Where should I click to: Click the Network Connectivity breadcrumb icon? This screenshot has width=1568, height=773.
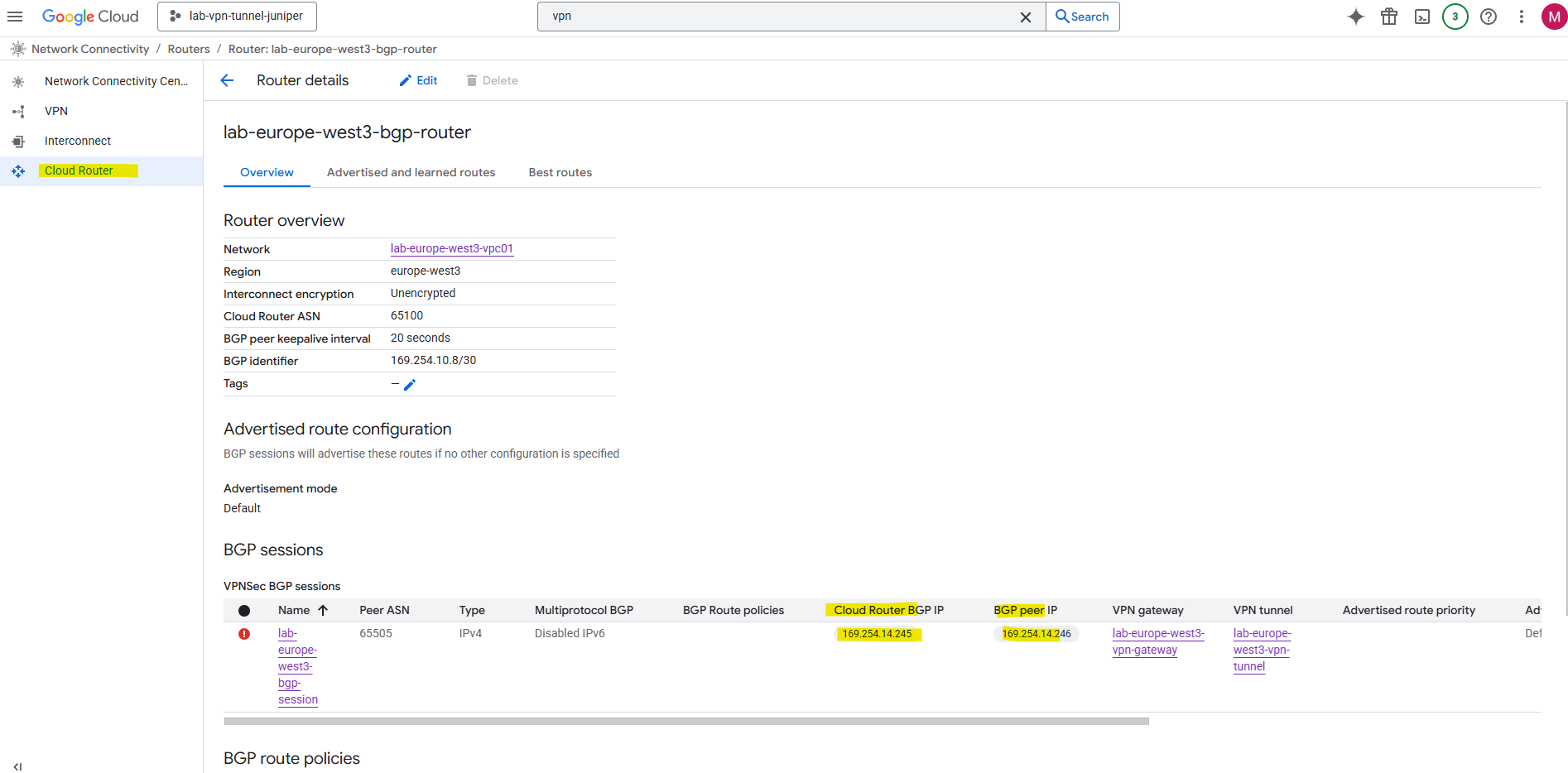point(18,49)
